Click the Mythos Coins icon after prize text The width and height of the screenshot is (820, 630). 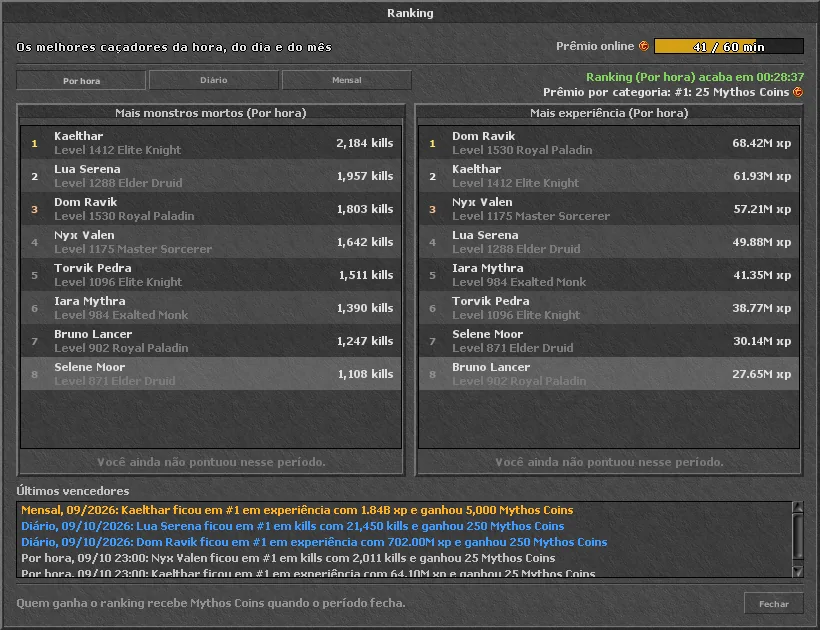[798, 92]
